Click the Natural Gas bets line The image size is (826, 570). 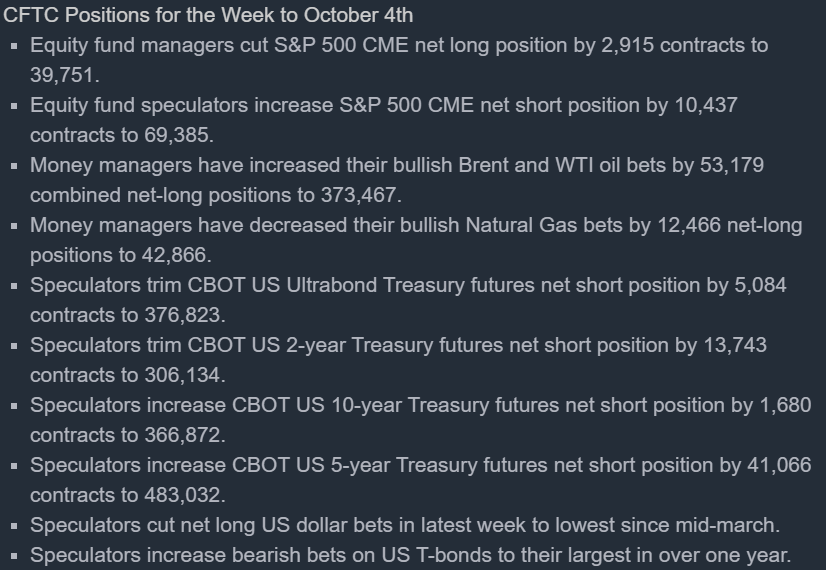(x=416, y=225)
